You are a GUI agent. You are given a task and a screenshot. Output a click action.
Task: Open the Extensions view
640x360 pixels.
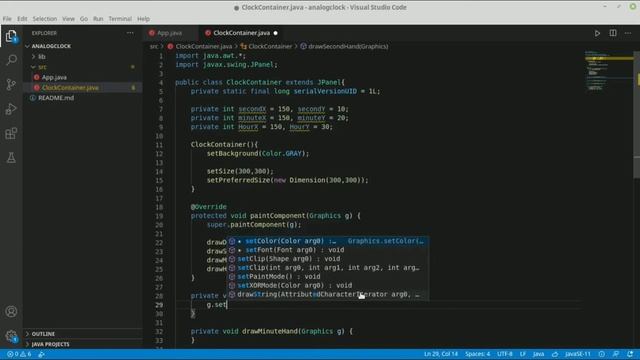[x=11, y=133]
